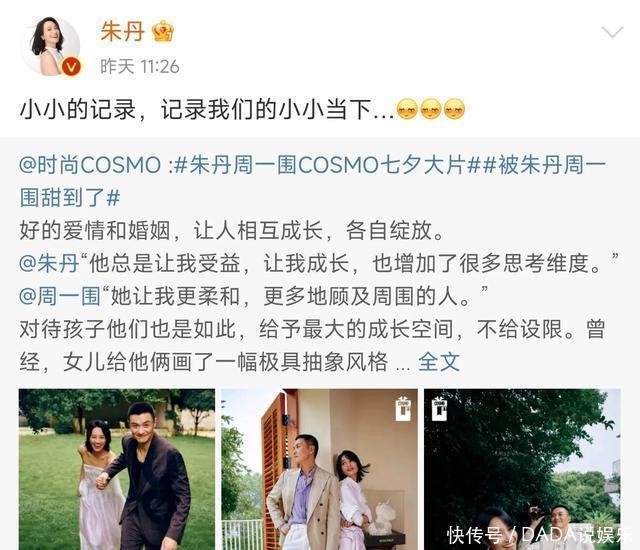
Task: Expand the post options chevron
Action: 612,32
